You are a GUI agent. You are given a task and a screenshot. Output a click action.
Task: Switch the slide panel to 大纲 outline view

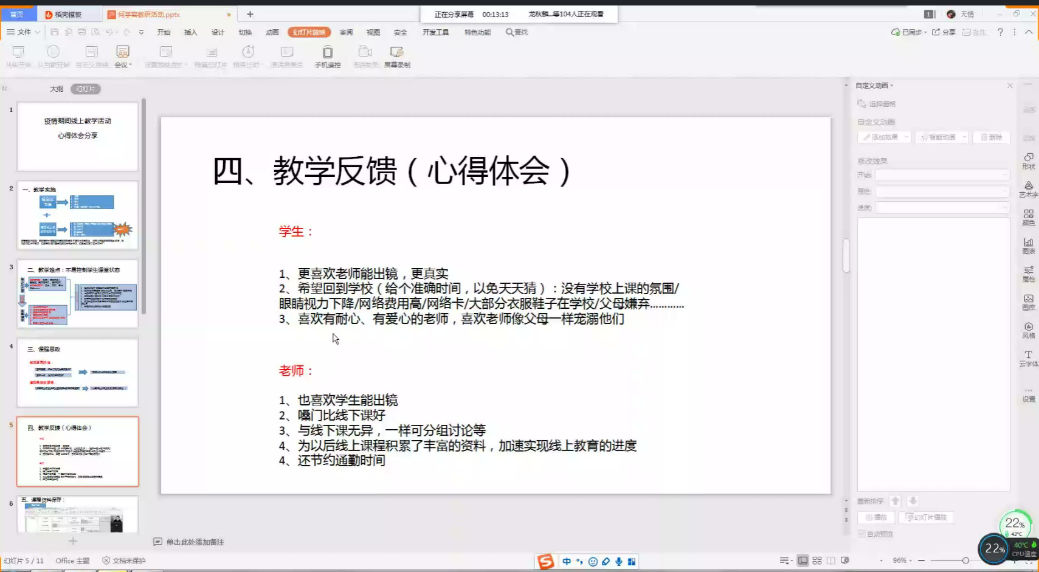(57, 89)
